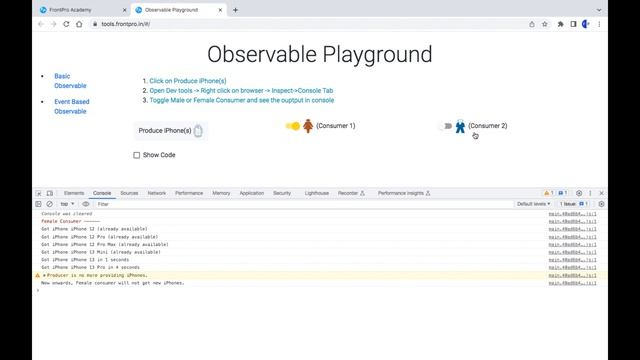The image size is (640, 360).
Task: Select 'Now onwards, Female consumer' log line
Action: coord(113,282)
